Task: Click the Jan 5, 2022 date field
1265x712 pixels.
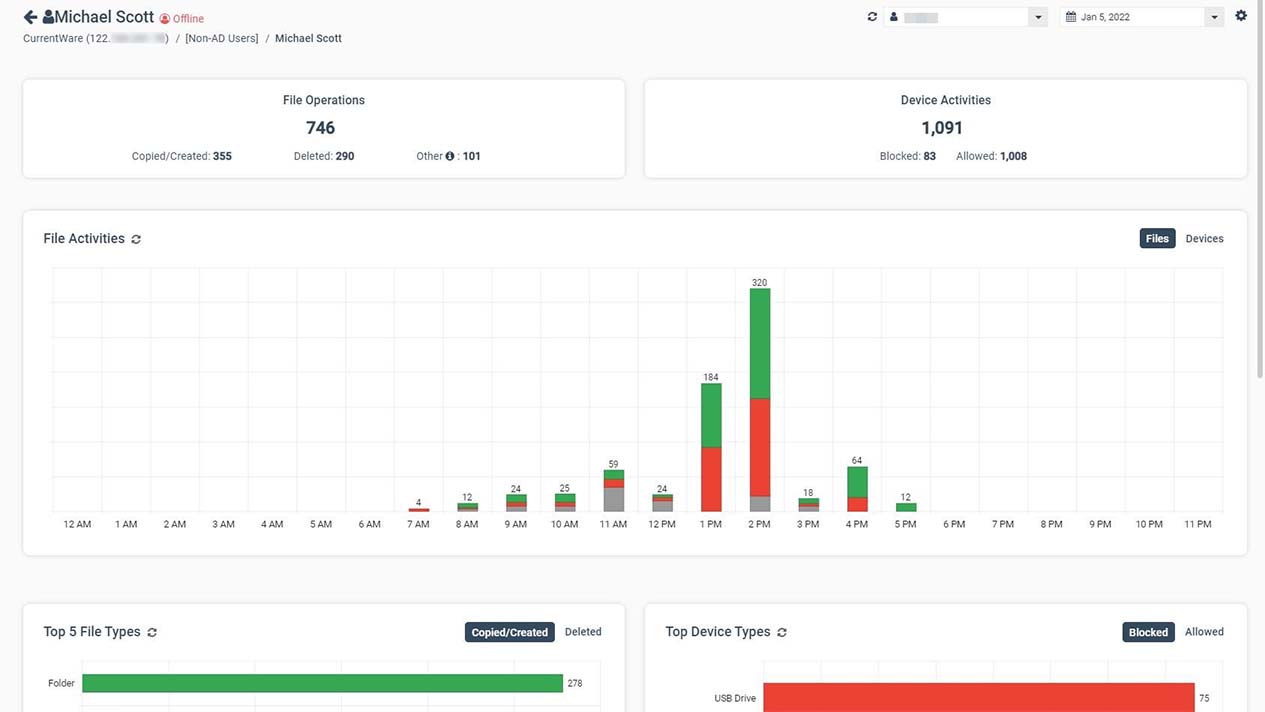Action: (x=1141, y=17)
